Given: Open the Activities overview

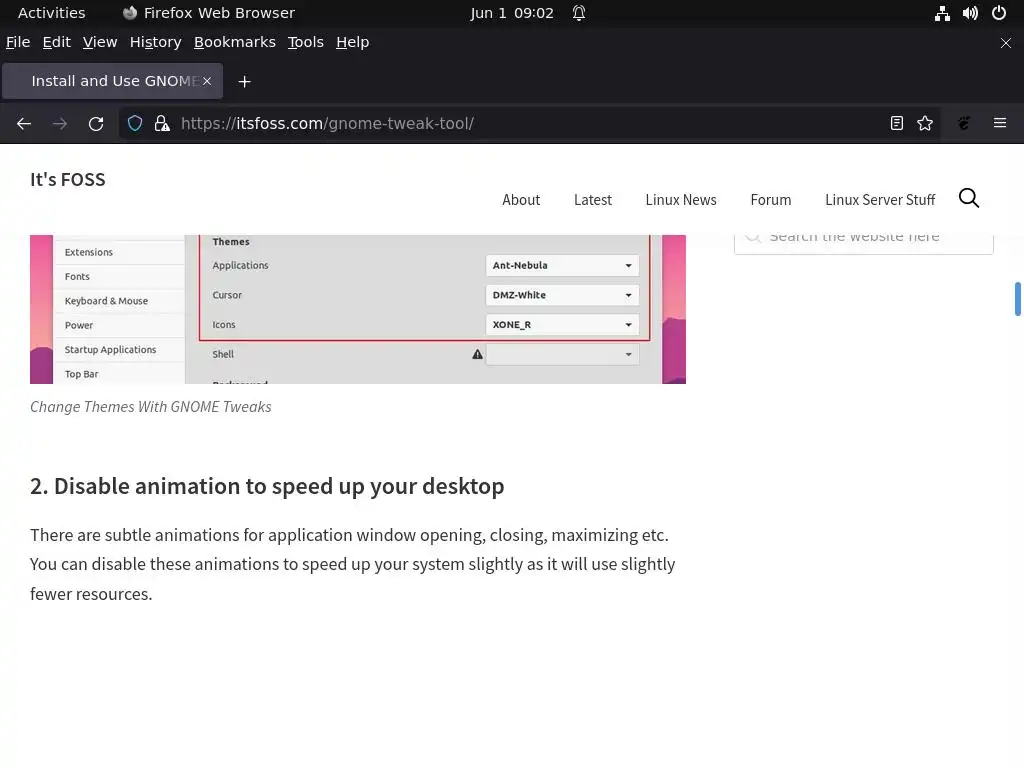Looking at the screenshot, I should coord(52,13).
